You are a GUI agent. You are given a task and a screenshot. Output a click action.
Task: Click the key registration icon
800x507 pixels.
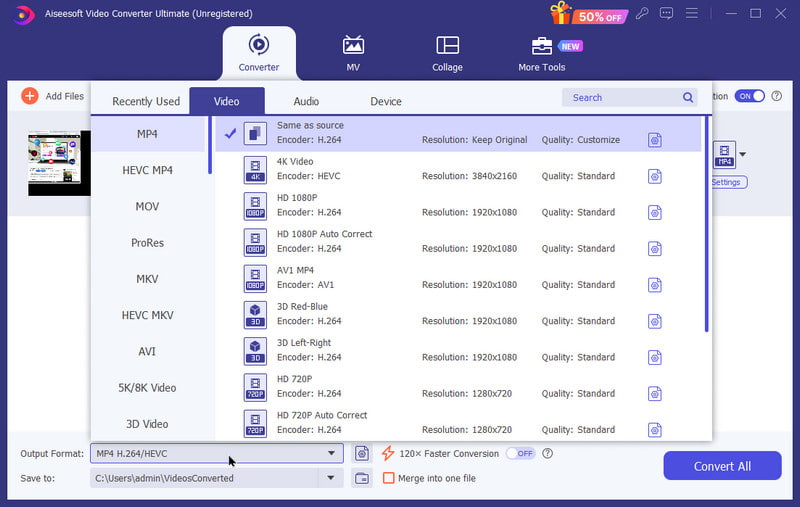coord(642,14)
